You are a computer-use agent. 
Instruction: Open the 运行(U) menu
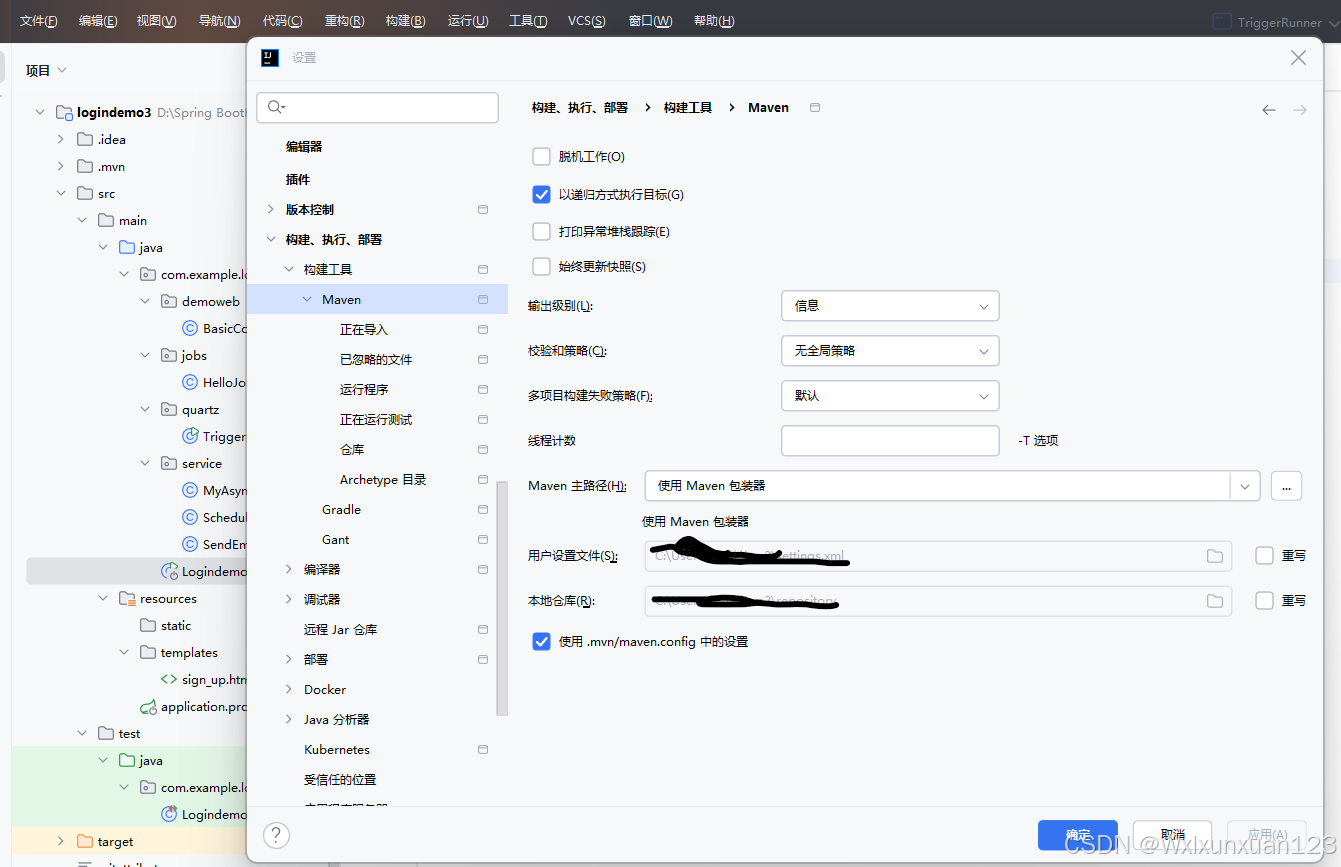click(x=468, y=21)
